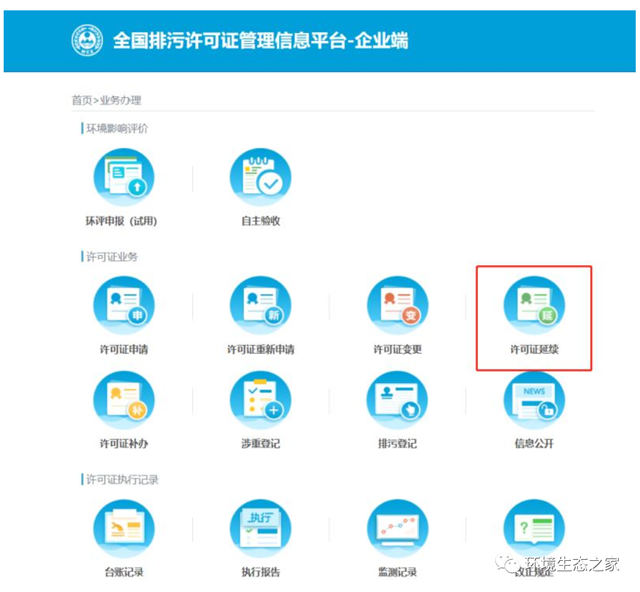Open the 环评申报 (试用) icon
The height and width of the screenshot is (592, 640).
point(124,178)
